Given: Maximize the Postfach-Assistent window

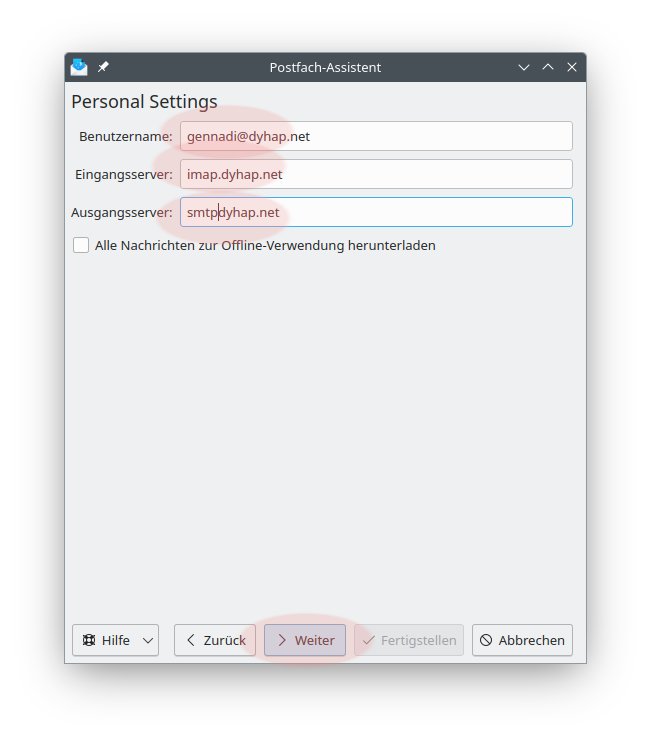Looking at the screenshot, I should [547, 67].
